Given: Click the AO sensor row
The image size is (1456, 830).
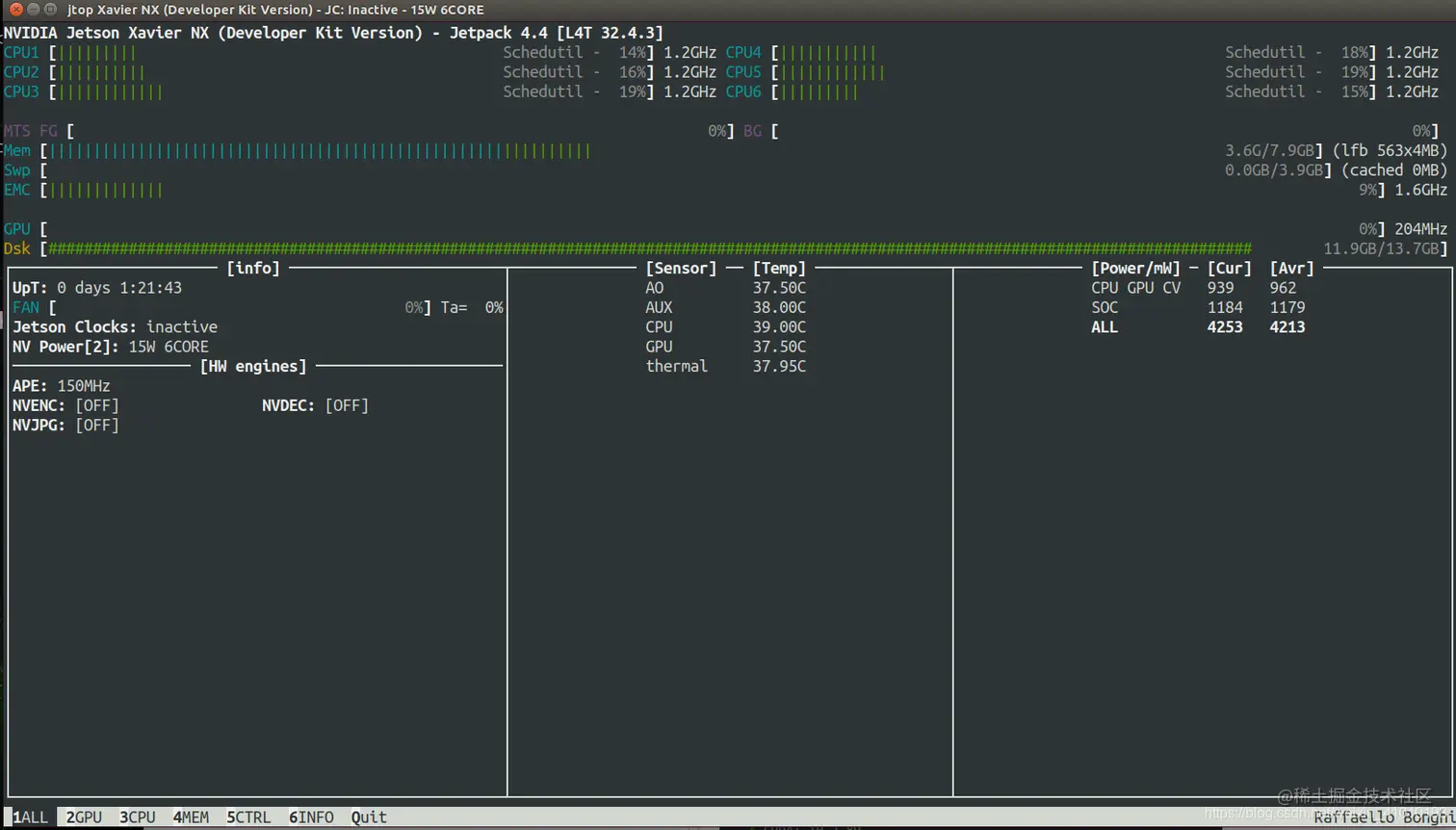Looking at the screenshot, I should pos(725,288).
